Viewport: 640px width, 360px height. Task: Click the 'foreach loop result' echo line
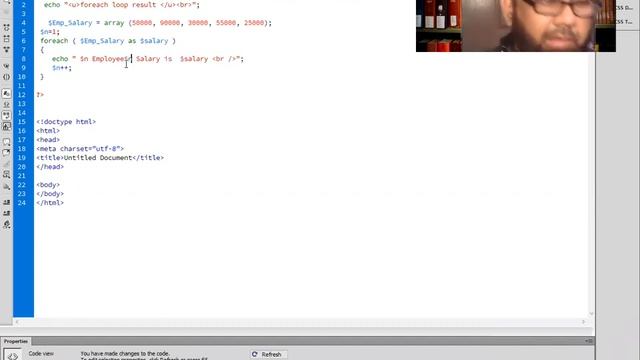pos(122,5)
